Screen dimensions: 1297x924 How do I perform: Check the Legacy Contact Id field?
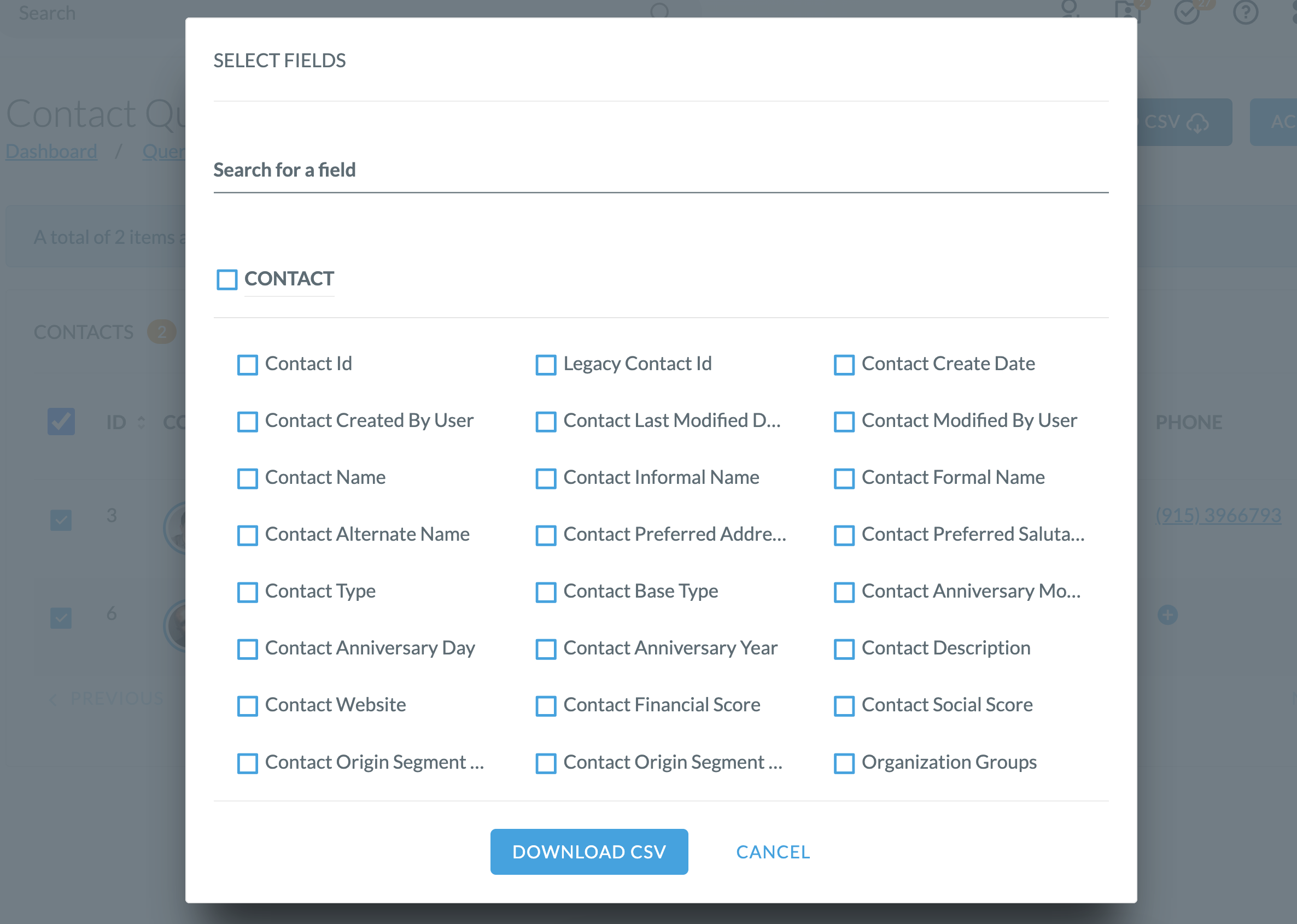pyautogui.click(x=546, y=365)
